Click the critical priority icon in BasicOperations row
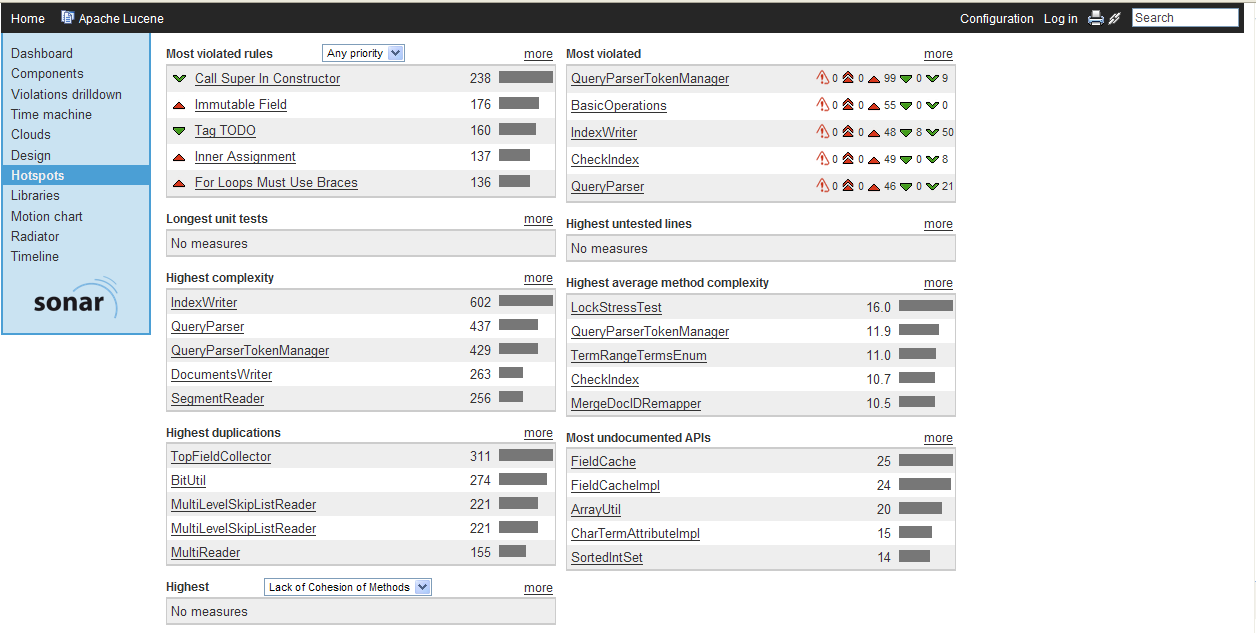The width and height of the screenshot is (1256, 633). click(848, 105)
